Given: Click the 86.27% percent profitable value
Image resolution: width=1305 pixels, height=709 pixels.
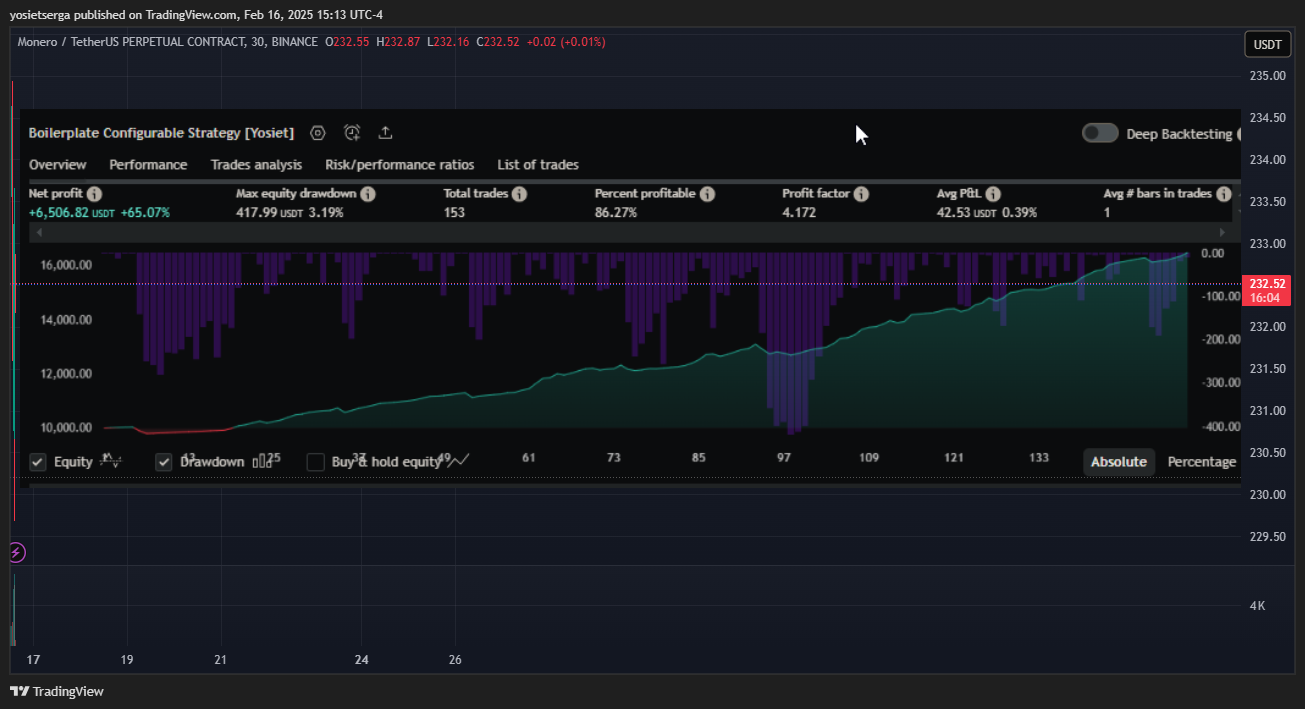Looking at the screenshot, I should tap(616, 213).
